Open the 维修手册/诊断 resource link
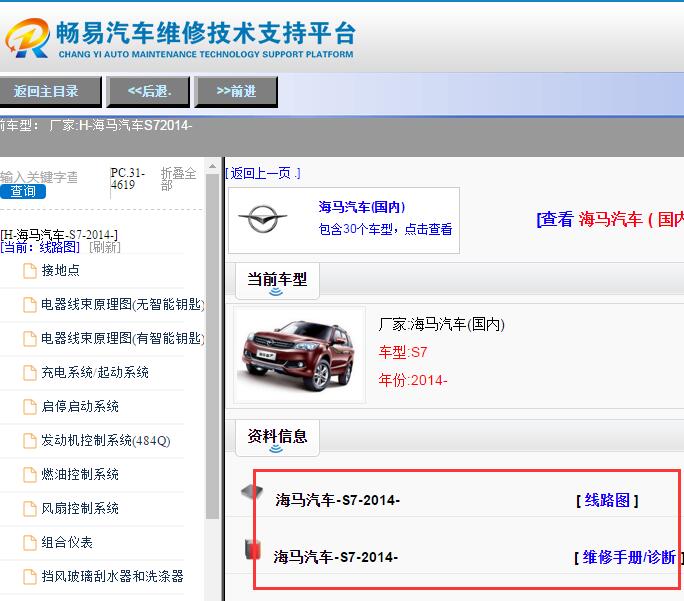 pyautogui.click(x=629, y=557)
